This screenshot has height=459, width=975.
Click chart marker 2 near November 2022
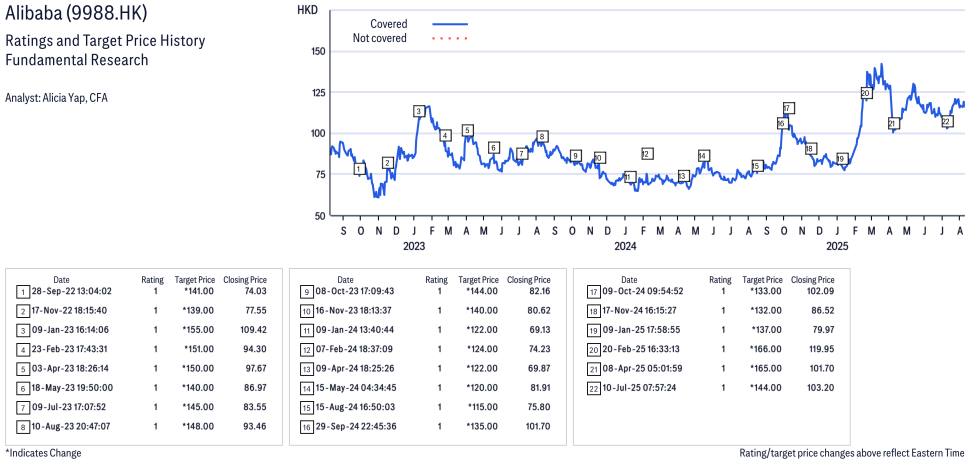pos(388,163)
